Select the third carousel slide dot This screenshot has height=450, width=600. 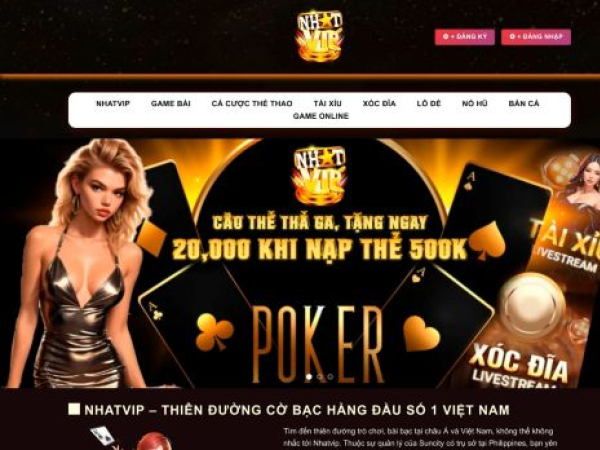[330, 377]
